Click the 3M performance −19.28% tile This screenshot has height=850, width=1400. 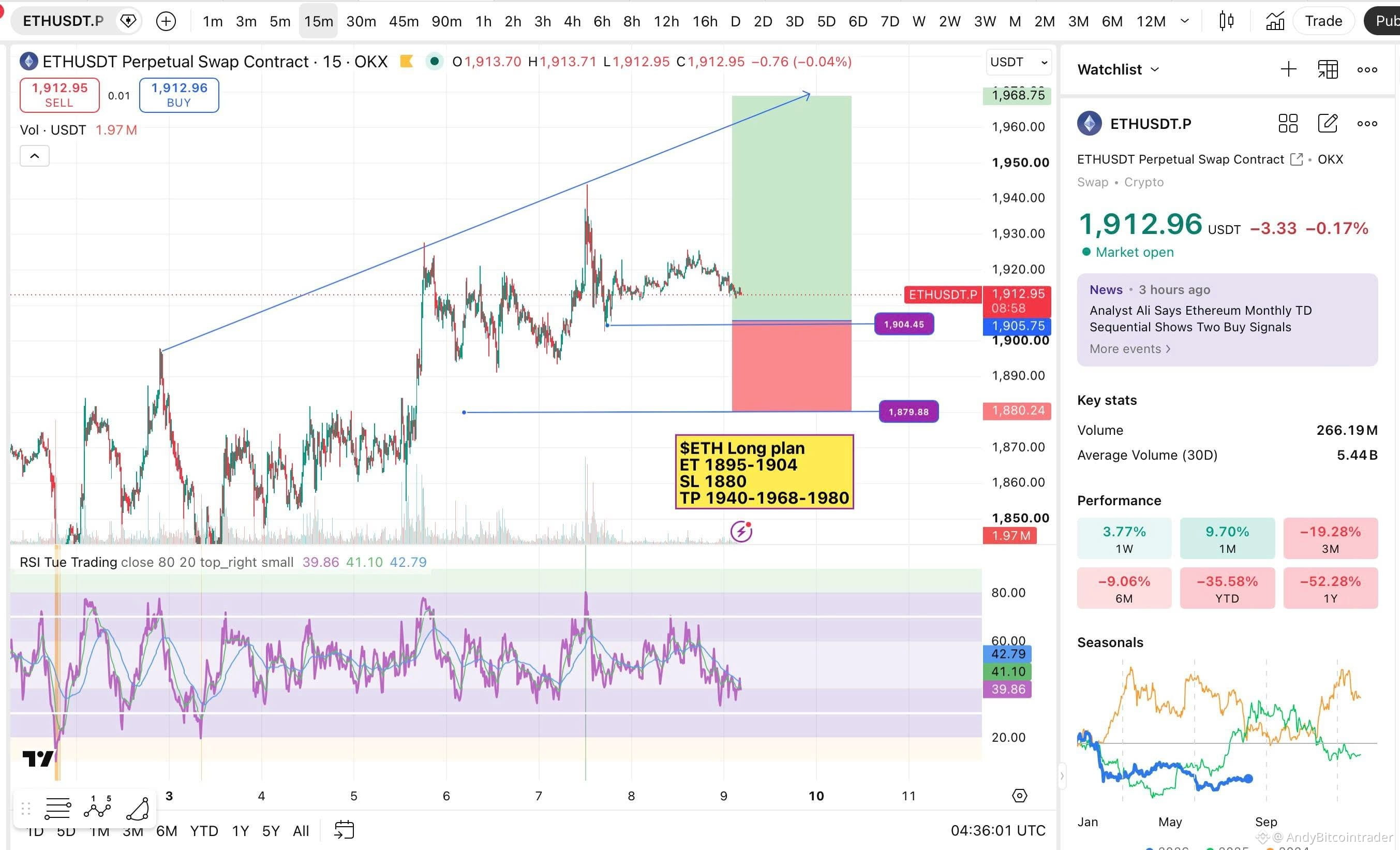point(1330,538)
